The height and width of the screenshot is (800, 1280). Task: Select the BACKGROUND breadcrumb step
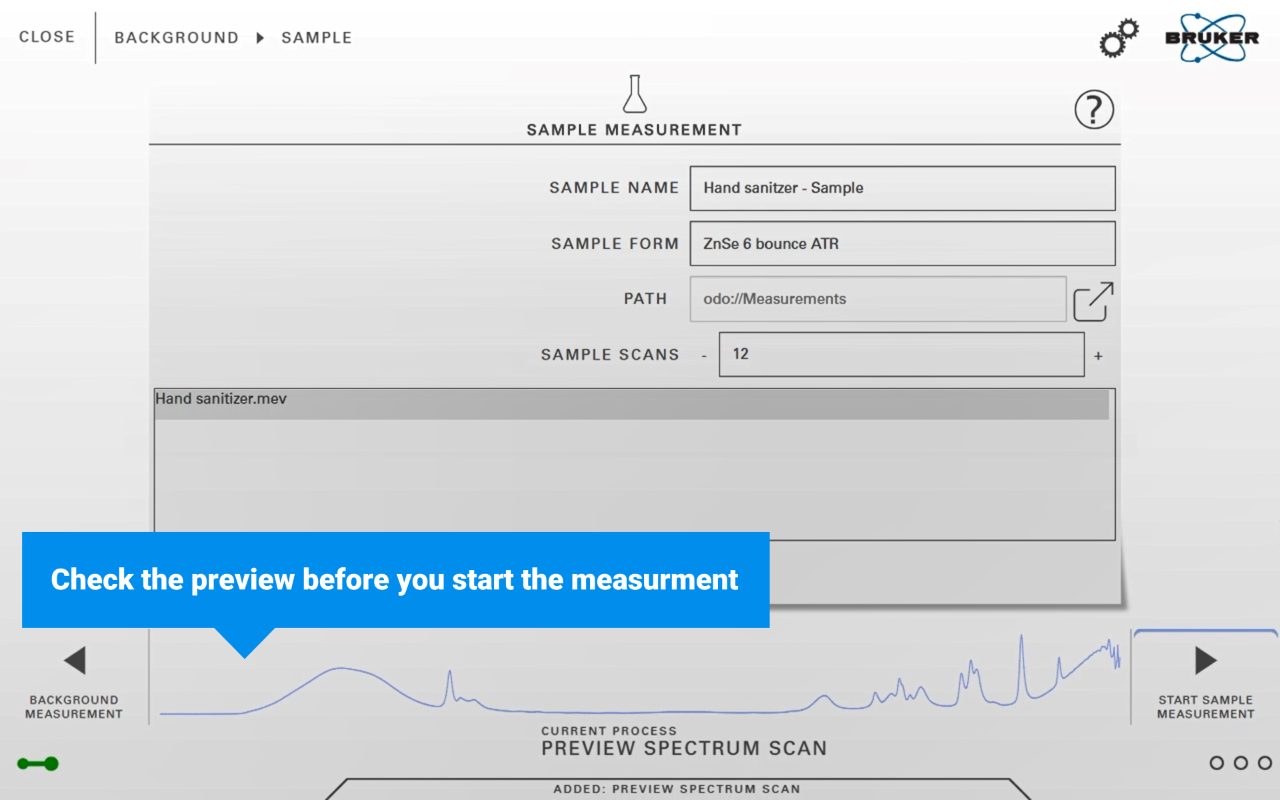click(x=176, y=38)
